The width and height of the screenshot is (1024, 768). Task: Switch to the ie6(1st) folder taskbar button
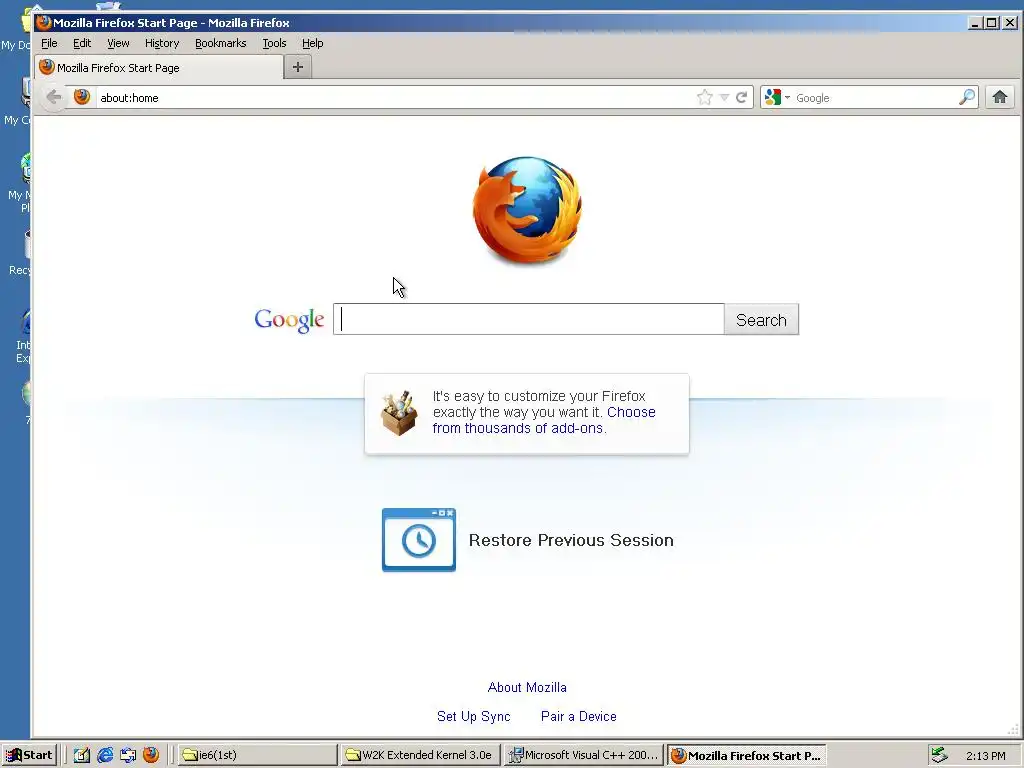(x=257, y=755)
